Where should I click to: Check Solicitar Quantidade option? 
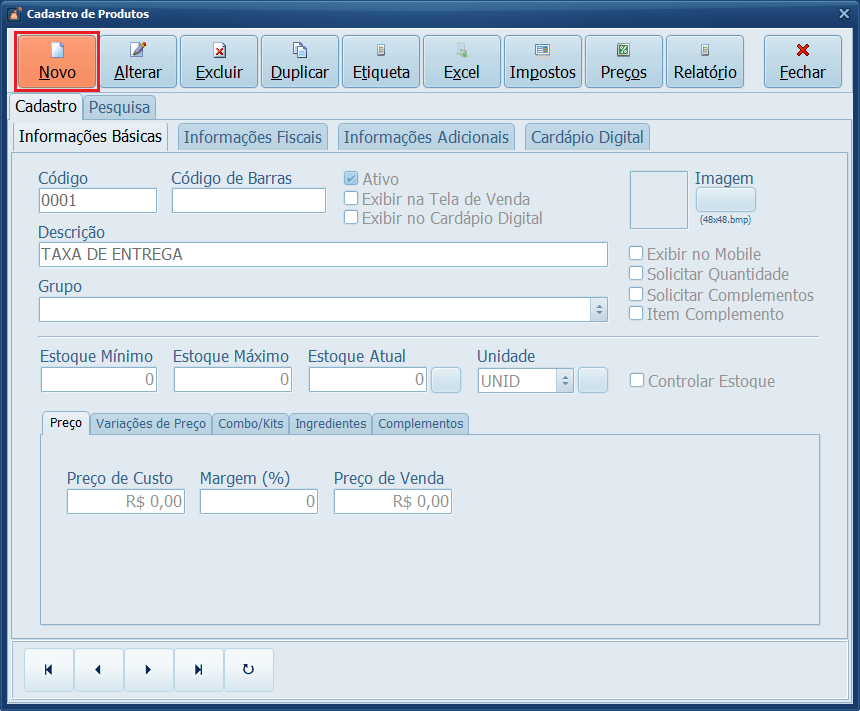[636, 274]
